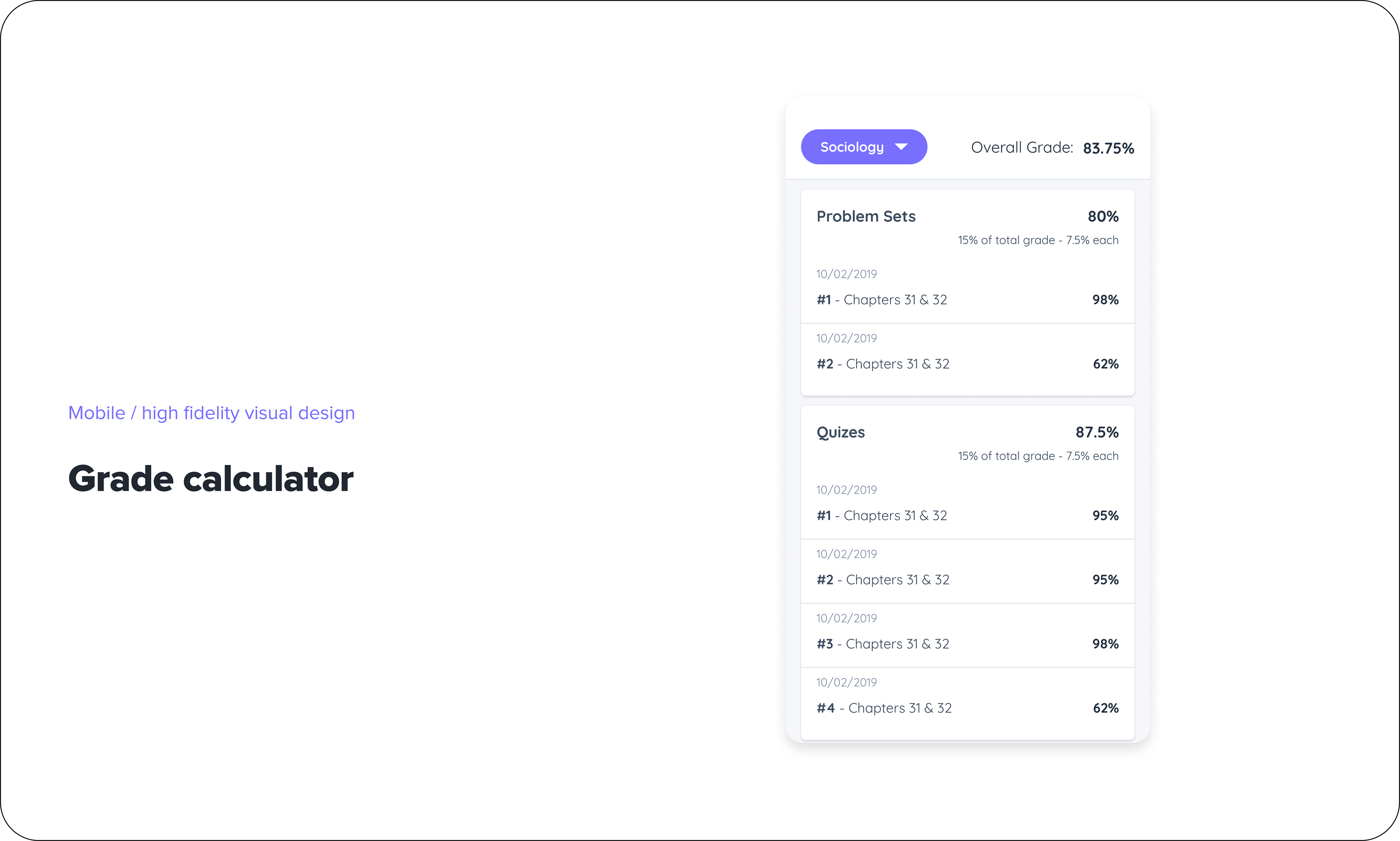This screenshot has width=1400, height=841.
Task: Open the Sociology course dropdown
Action: click(864, 147)
